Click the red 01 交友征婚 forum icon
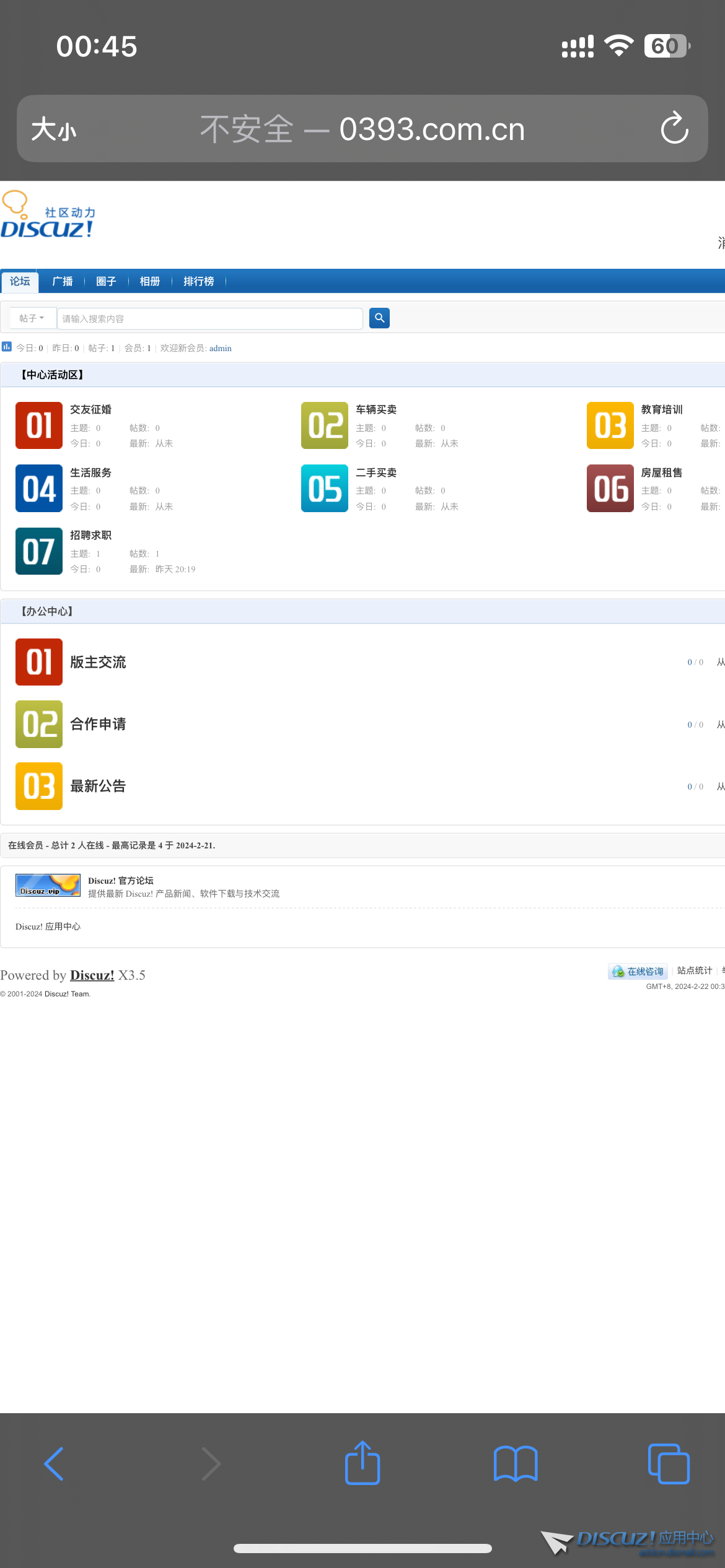Viewport: 725px width, 1568px height. (39, 425)
